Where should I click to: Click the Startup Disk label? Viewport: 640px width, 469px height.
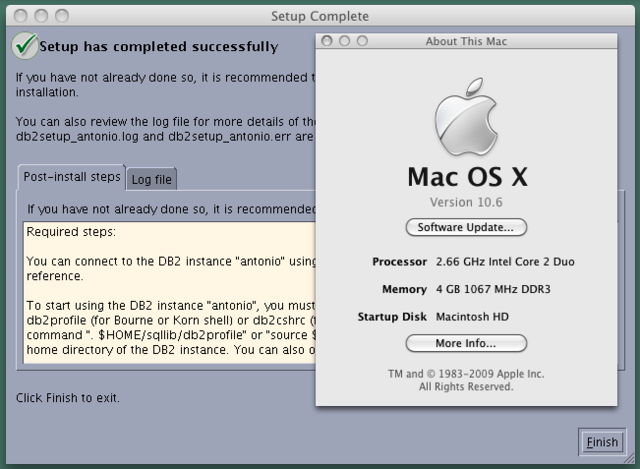(392, 317)
